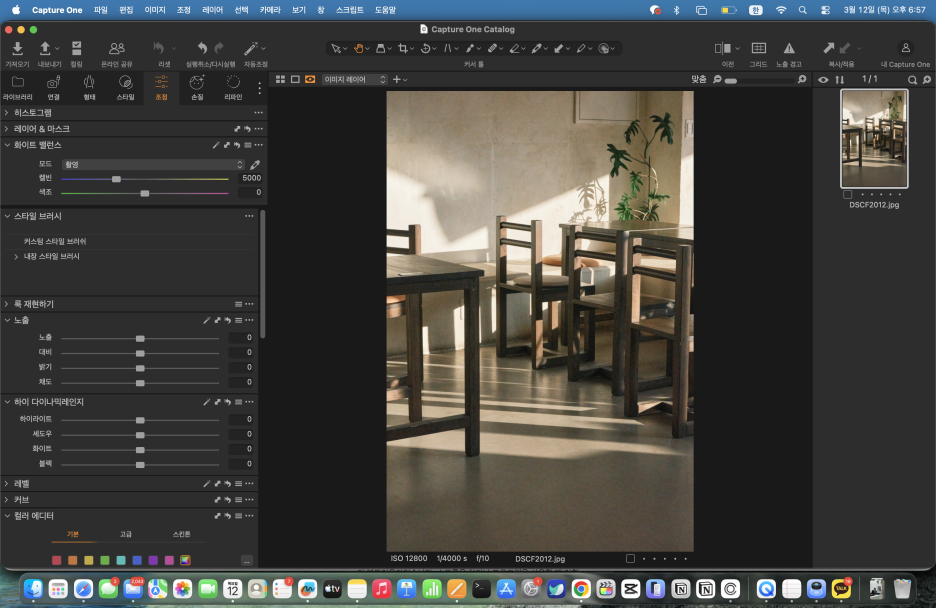
Task: Select the pointer cursor tool
Action: coord(336,48)
